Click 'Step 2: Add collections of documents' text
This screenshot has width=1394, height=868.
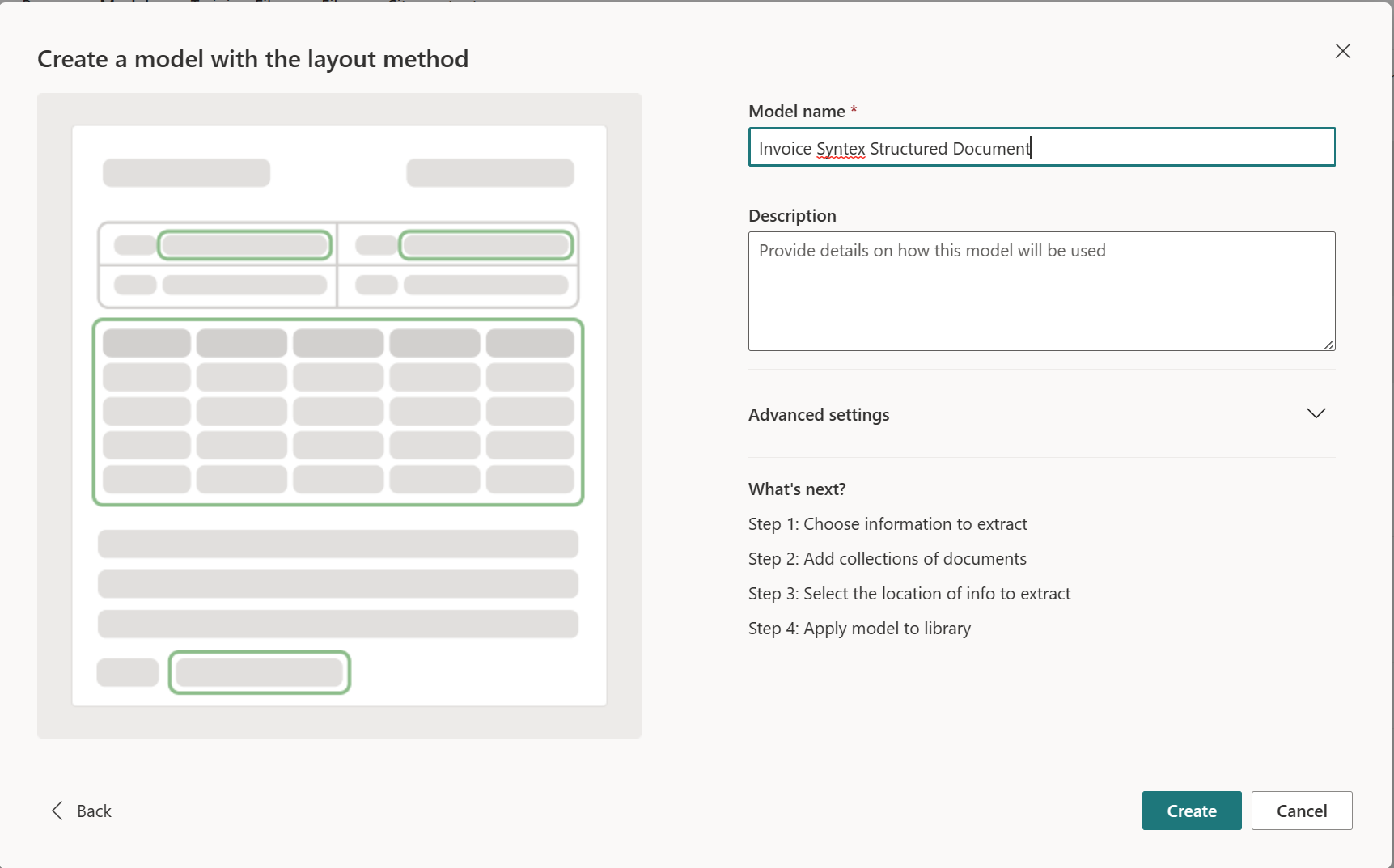coord(888,559)
